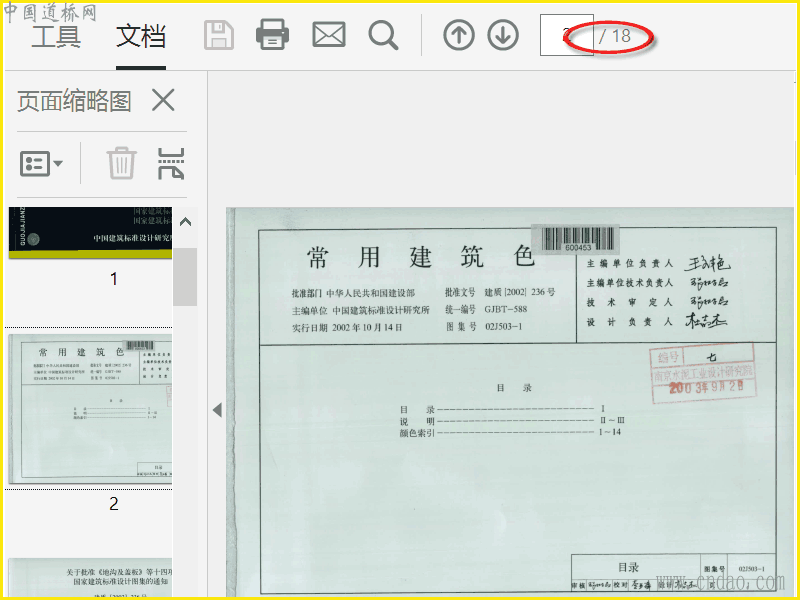The height and width of the screenshot is (600, 800).
Task: Send document by email envelope icon
Action: 329,35
